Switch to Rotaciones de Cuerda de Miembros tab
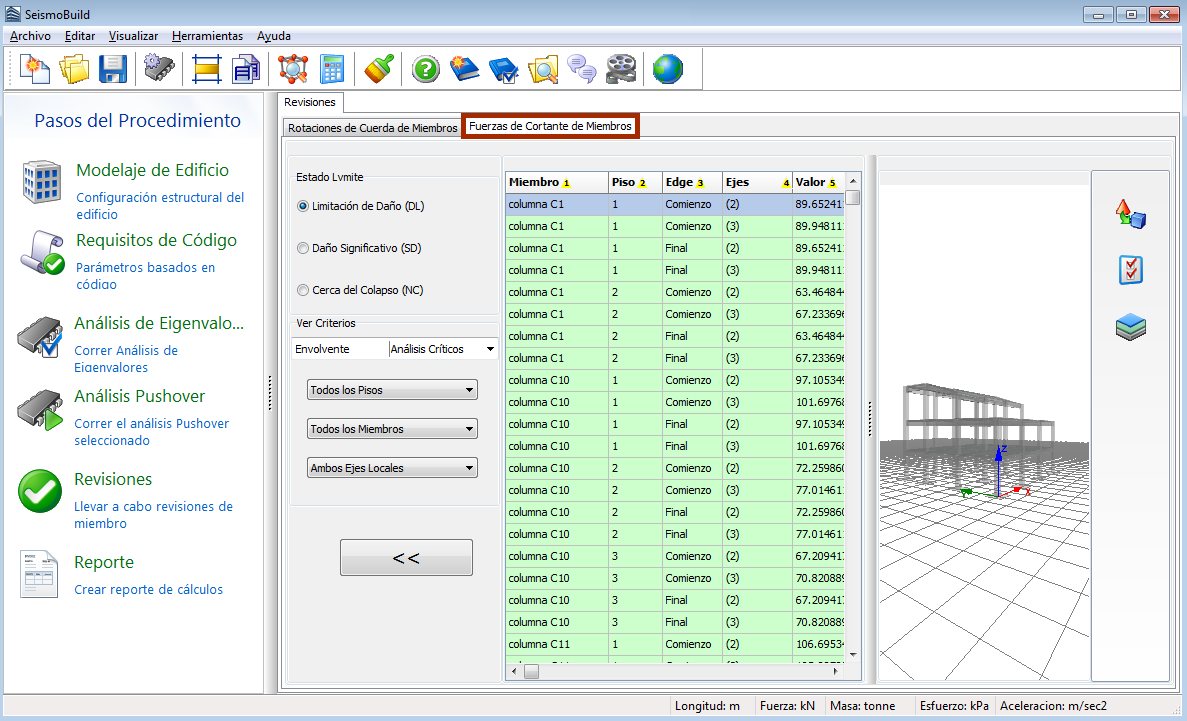 pyautogui.click(x=372, y=128)
